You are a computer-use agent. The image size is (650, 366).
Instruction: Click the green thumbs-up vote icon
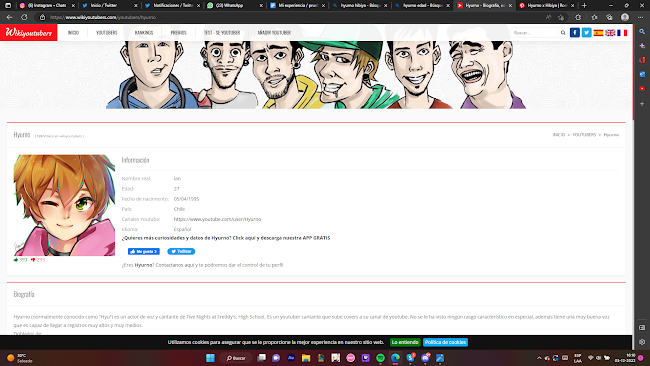coord(16,260)
